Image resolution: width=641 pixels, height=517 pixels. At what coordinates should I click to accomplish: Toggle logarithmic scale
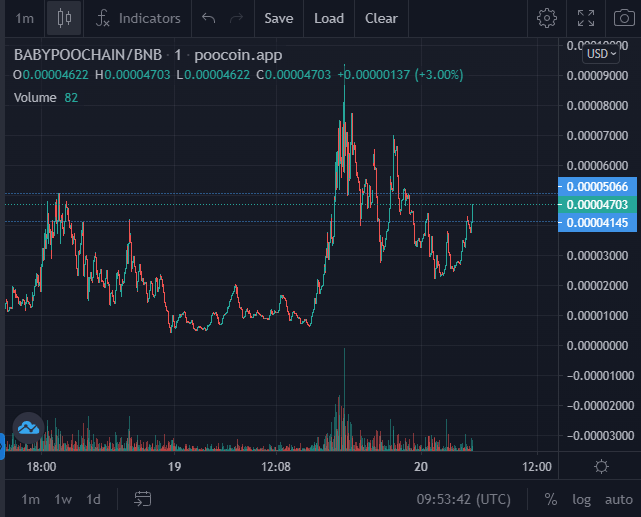[581, 499]
